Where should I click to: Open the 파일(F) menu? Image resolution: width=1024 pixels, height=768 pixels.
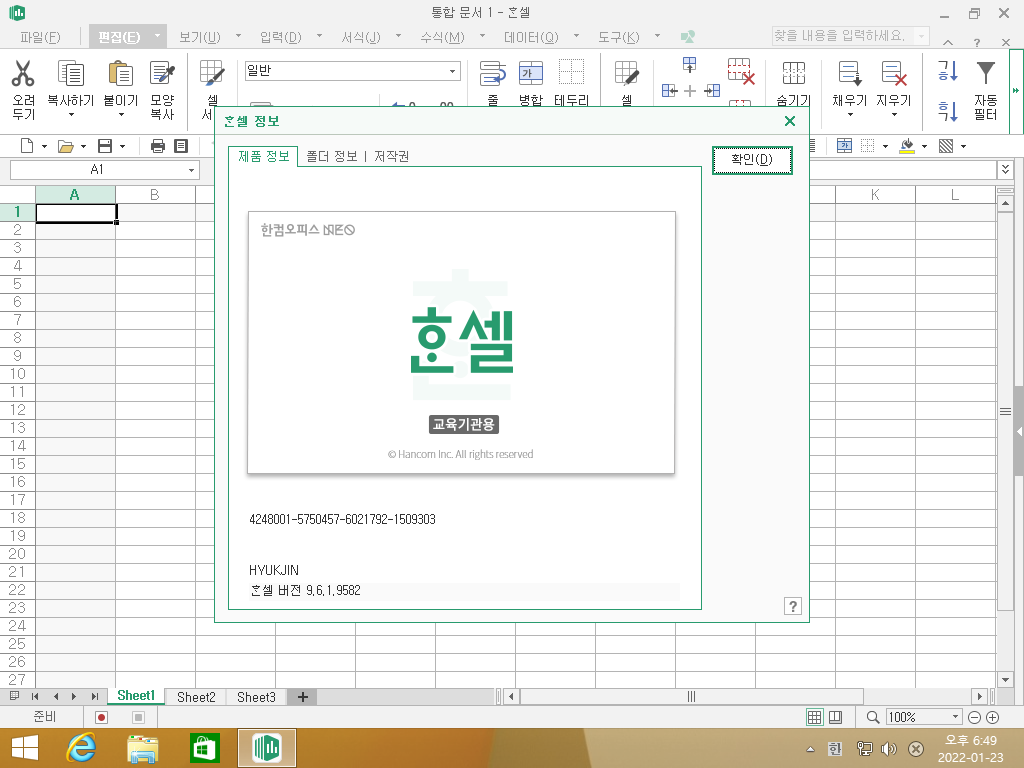(x=40, y=37)
